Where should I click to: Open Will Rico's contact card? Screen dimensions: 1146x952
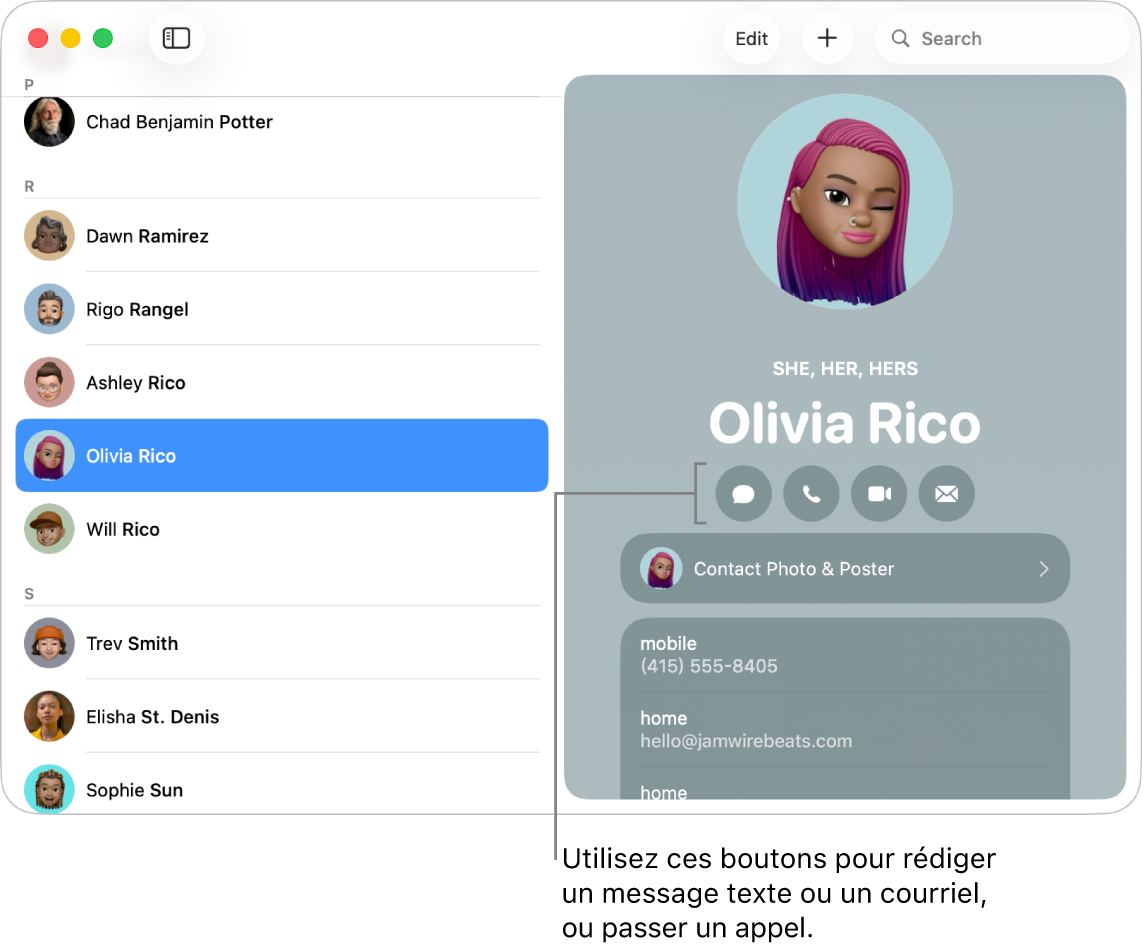coord(122,529)
